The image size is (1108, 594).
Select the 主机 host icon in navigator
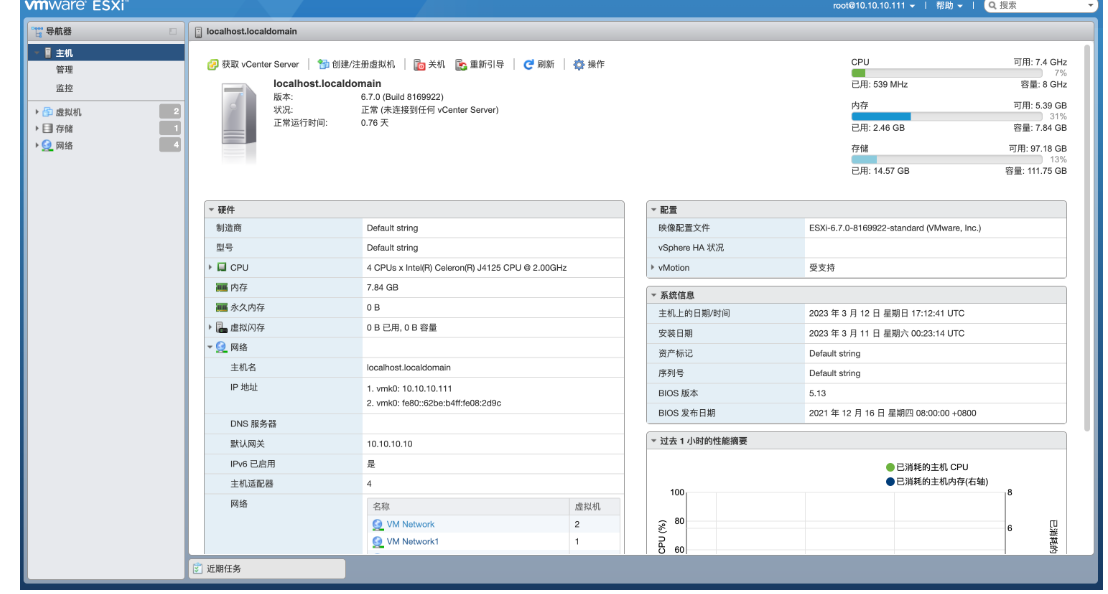point(48,53)
